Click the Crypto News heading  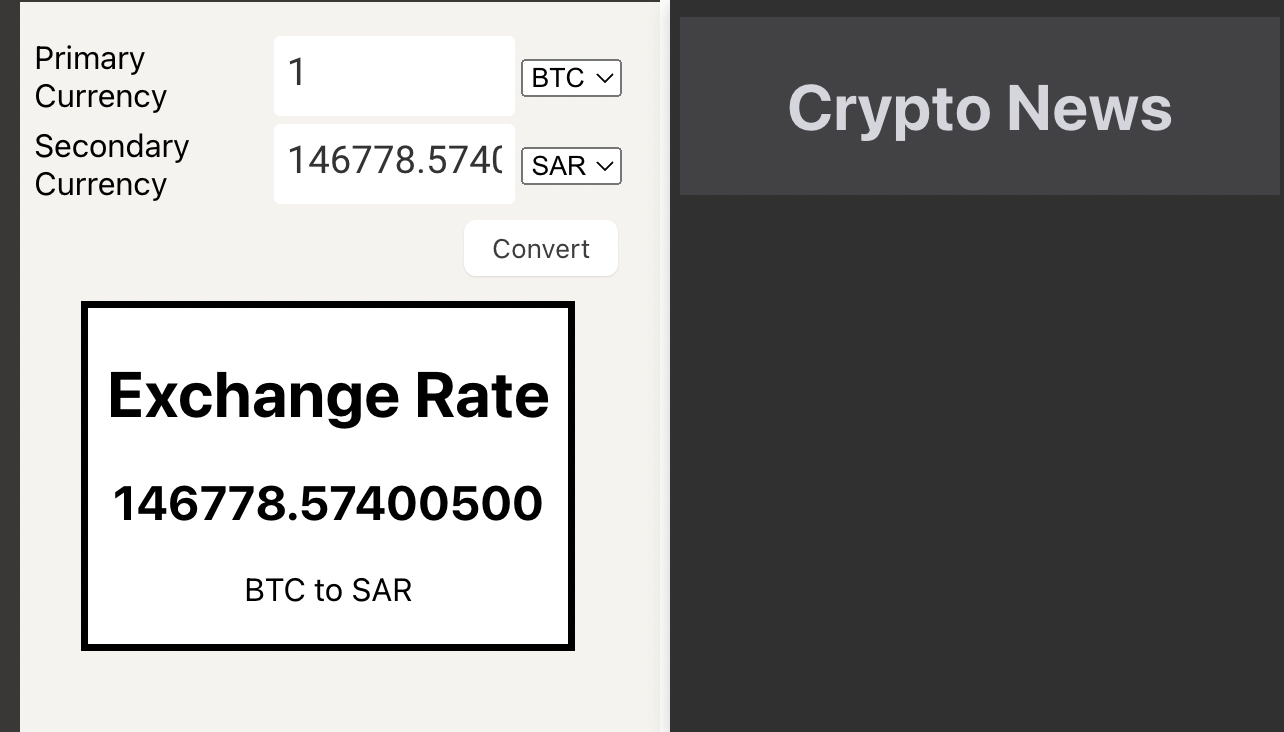tap(980, 108)
